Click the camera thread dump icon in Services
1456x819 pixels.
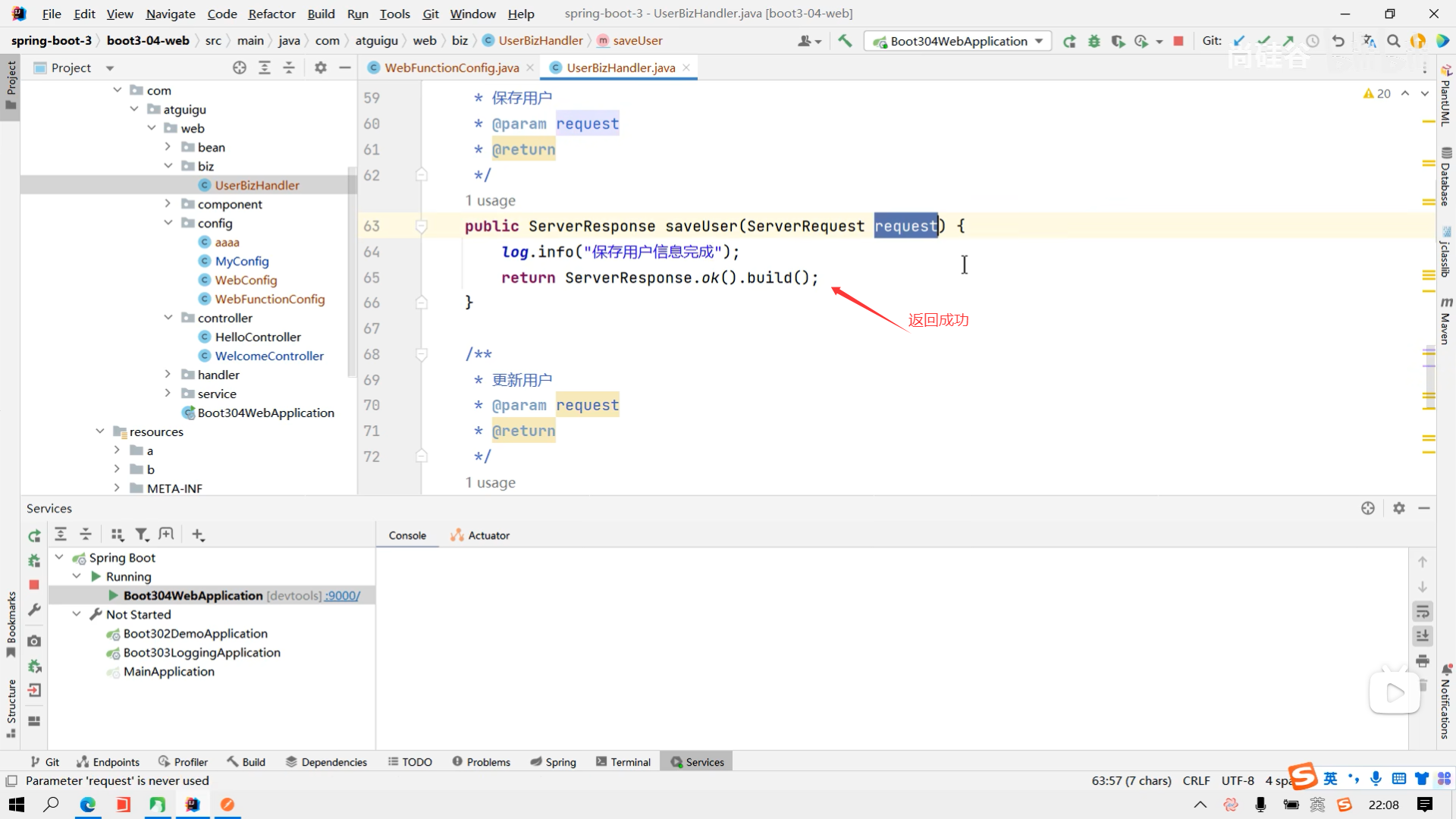pos(34,641)
